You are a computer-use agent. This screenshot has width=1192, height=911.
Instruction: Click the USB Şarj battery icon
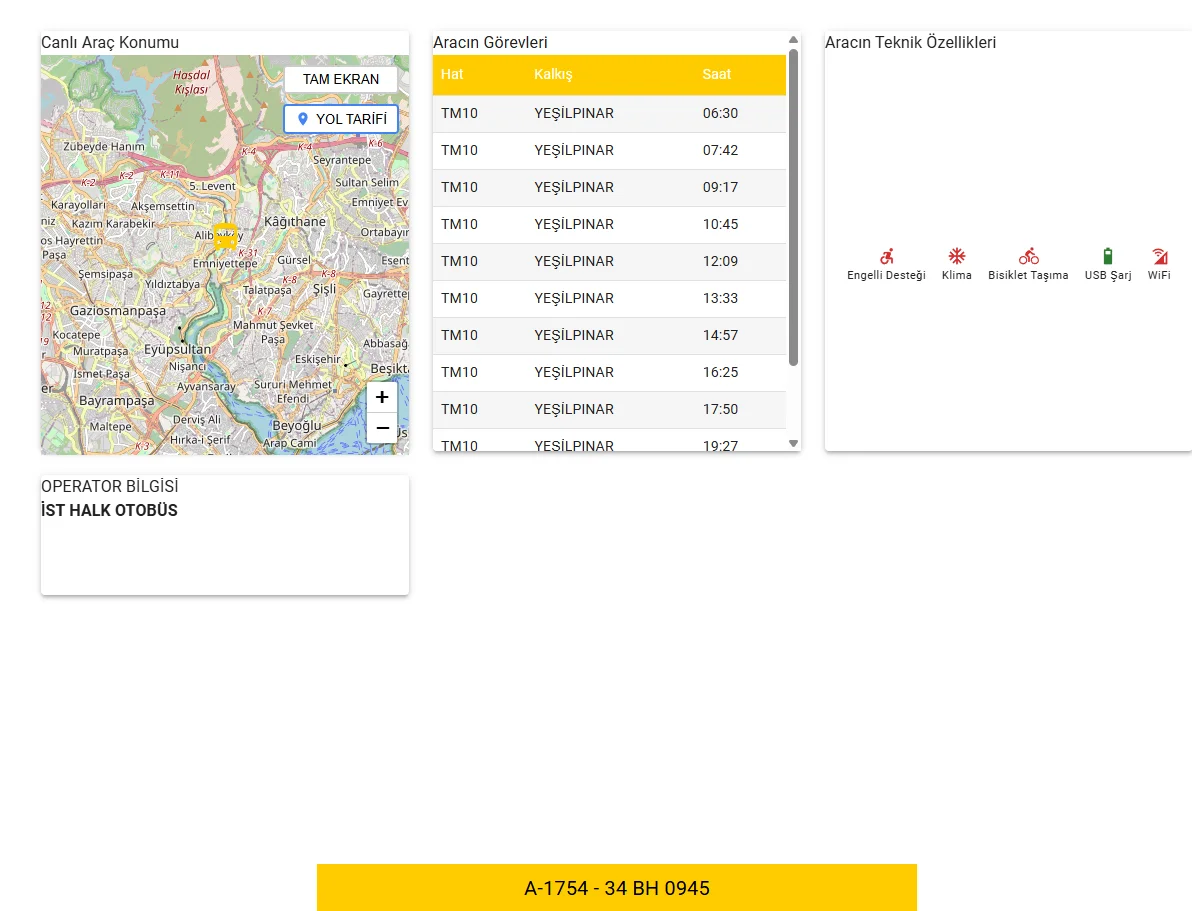coord(1107,256)
